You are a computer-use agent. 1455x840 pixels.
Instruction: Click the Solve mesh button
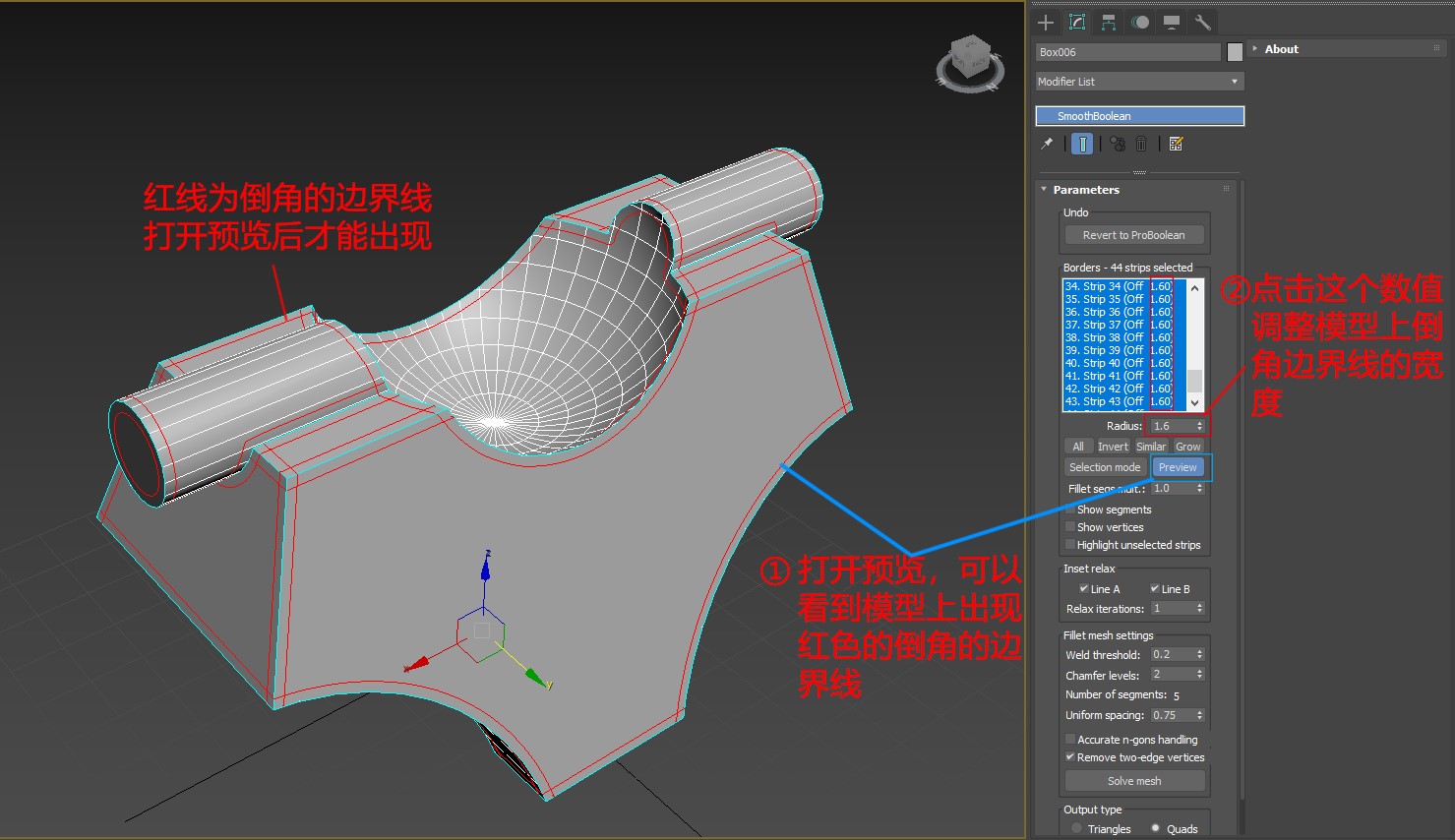pyautogui.click(x=1134, y=781)
